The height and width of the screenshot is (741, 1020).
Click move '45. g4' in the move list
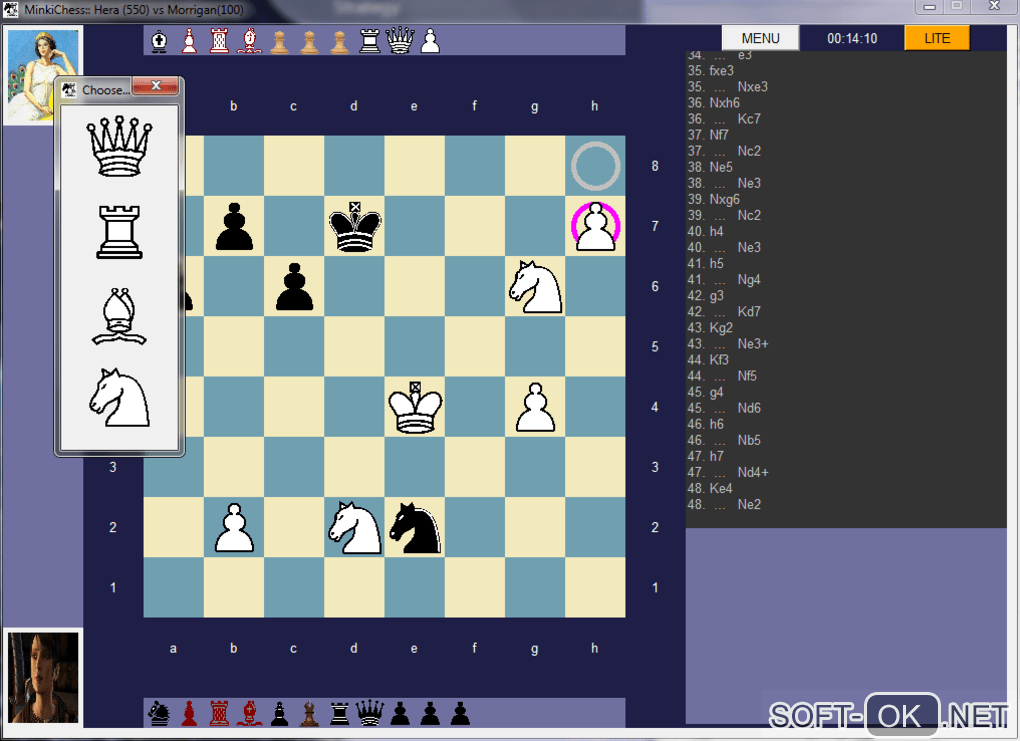(705, 392)
